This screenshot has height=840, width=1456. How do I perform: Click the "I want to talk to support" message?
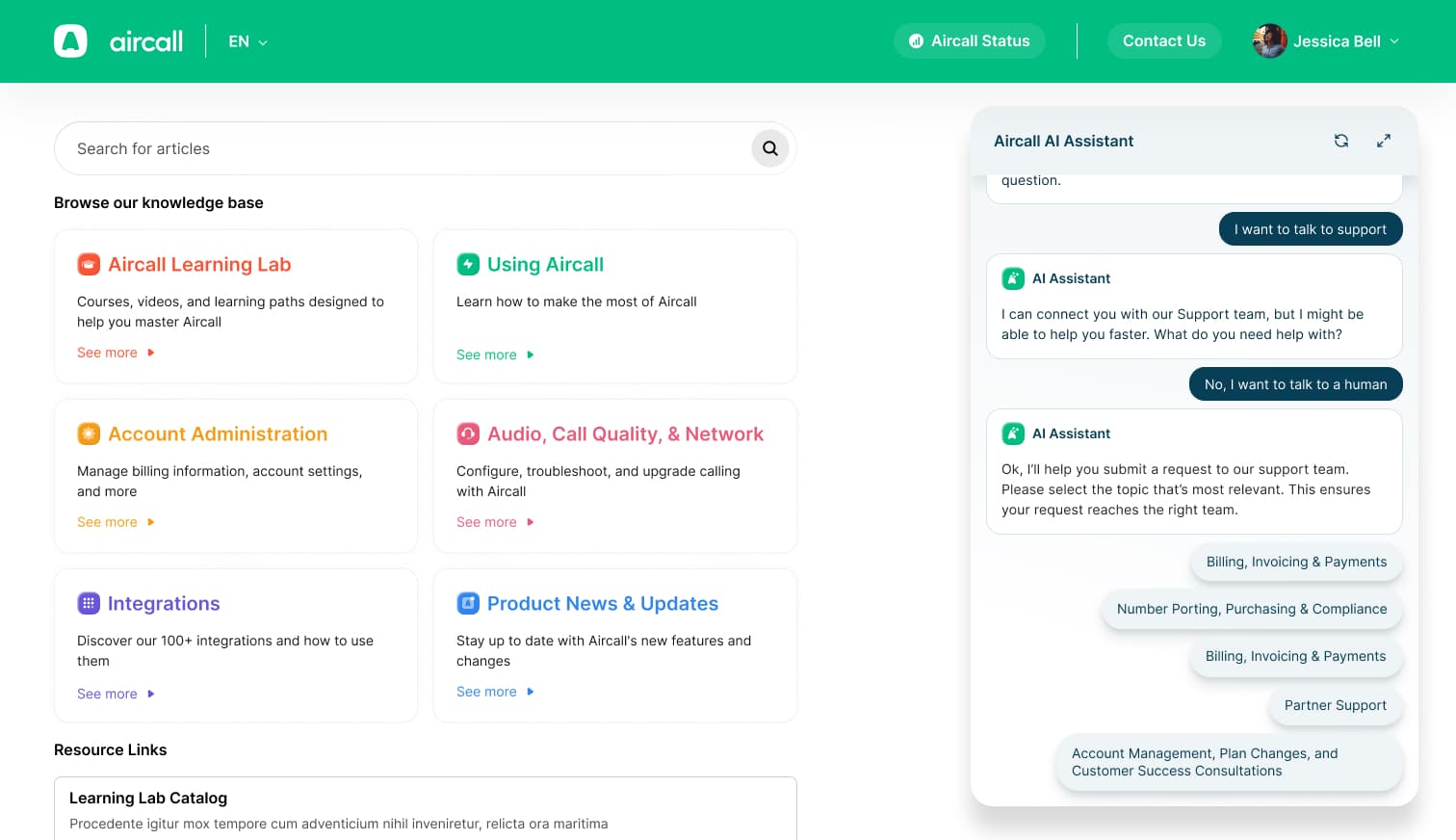point(1311,229)
